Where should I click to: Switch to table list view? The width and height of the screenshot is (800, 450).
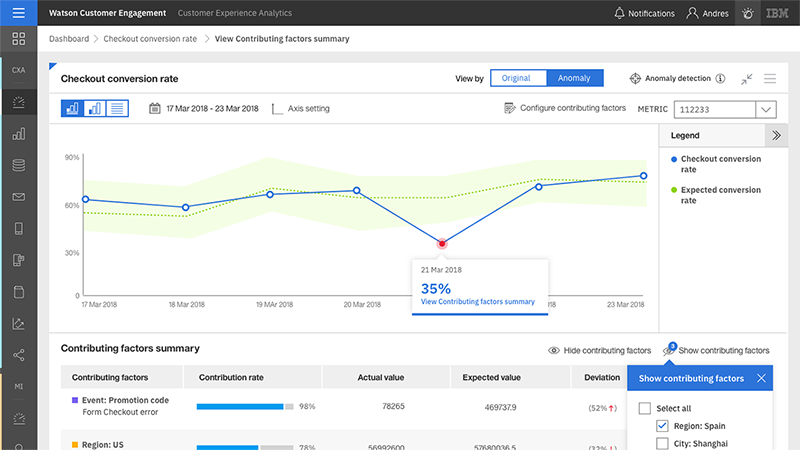117,108
